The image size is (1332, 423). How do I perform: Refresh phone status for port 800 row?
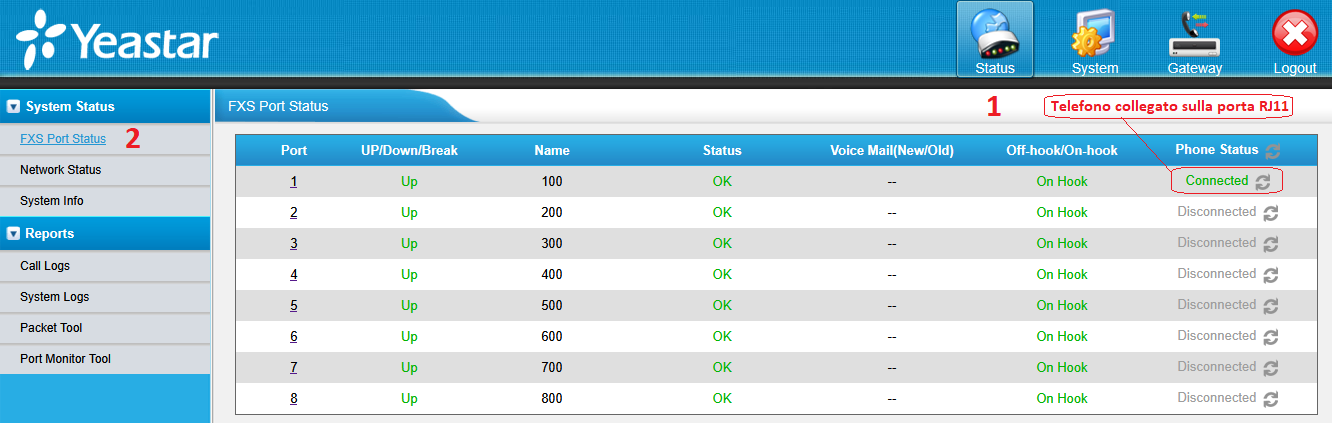coord(1271,399)
